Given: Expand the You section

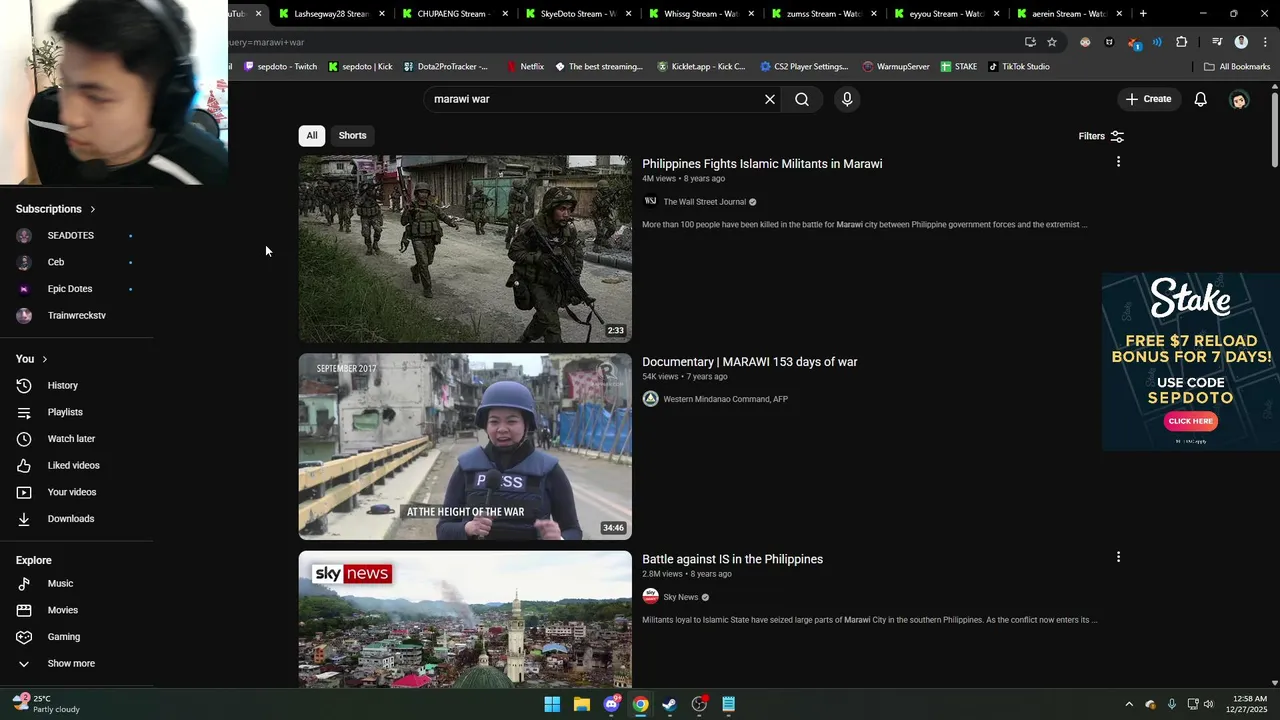Looking at the screenshot, I should point(32,359).
